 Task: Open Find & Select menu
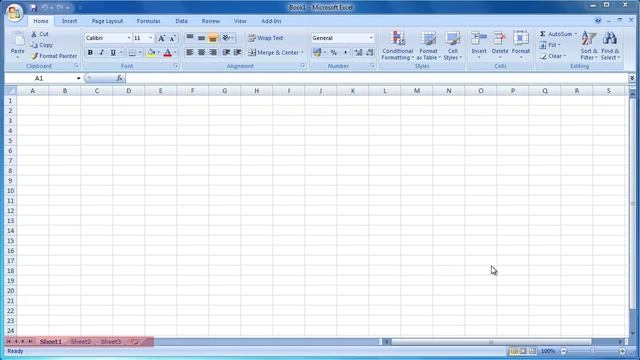(610, 46)
